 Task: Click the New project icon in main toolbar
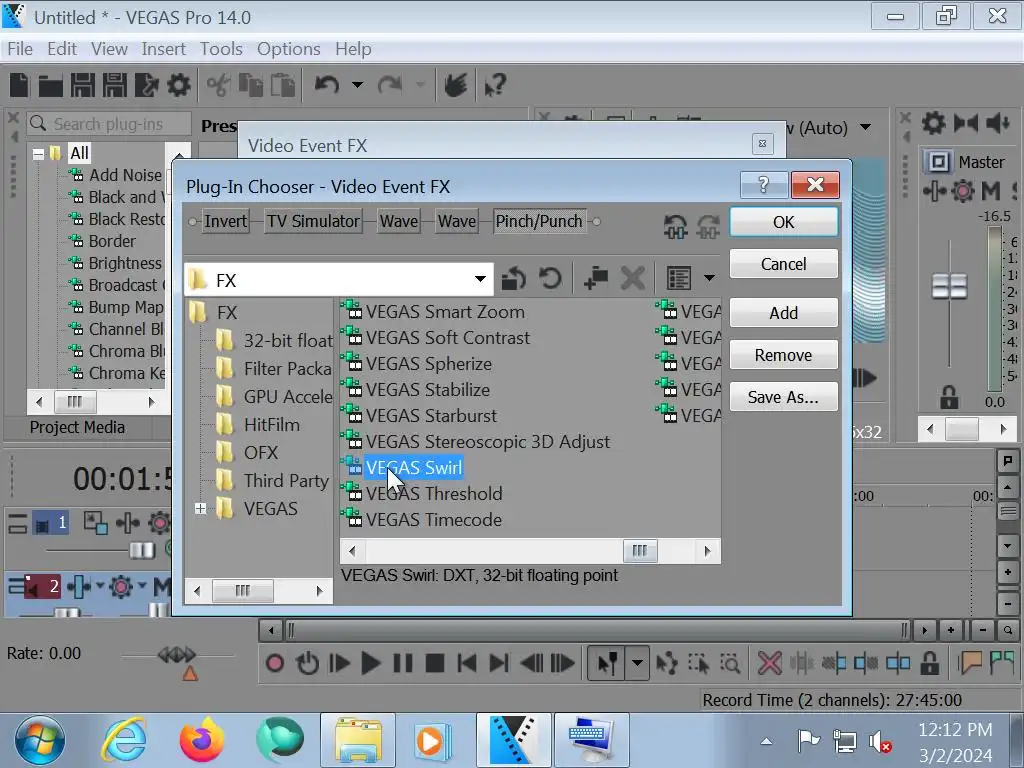pos(19,85)
